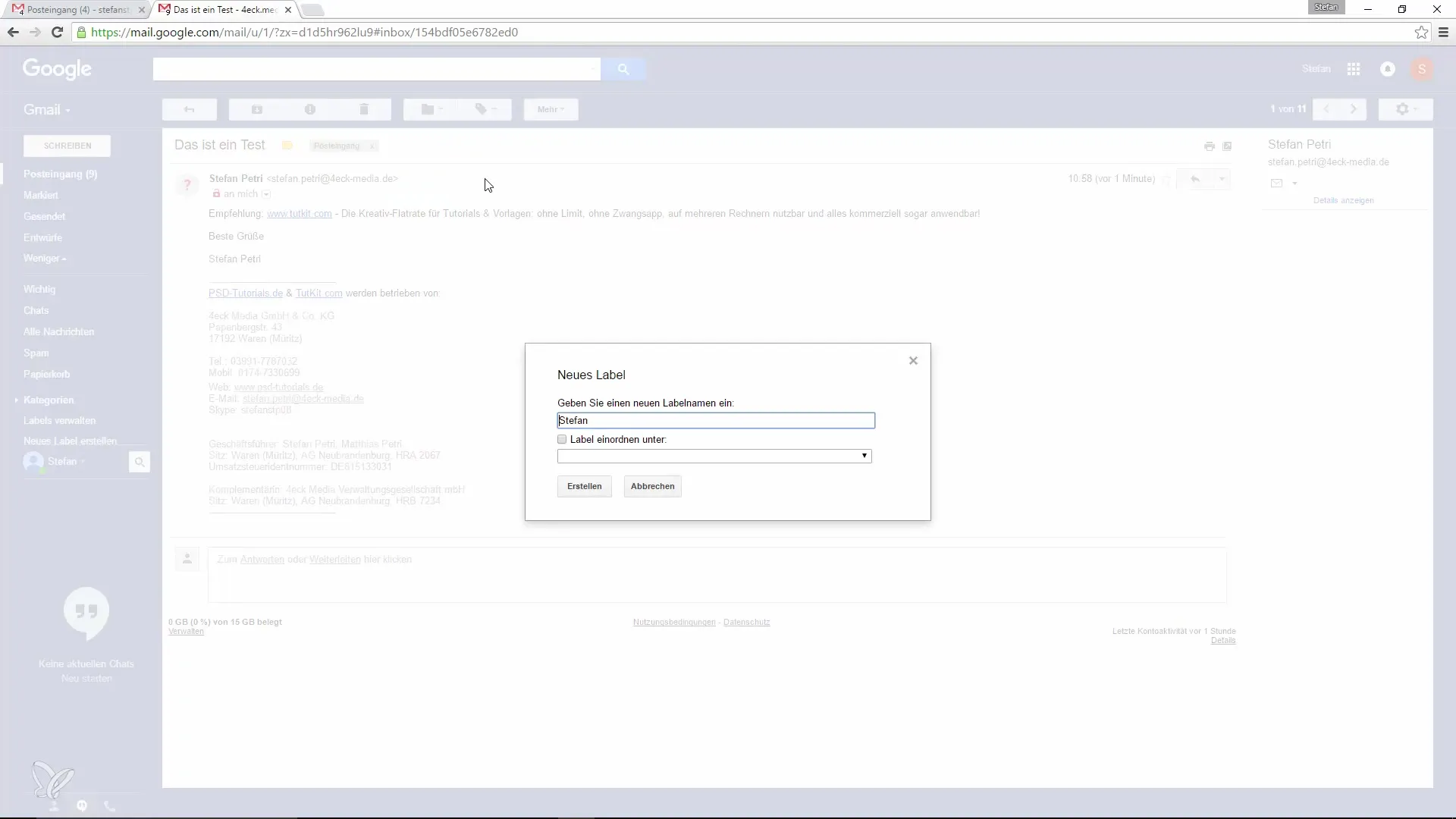Open the Gesendet folder
Screen dimensions: 1456x819
click(x=44, y=216)
